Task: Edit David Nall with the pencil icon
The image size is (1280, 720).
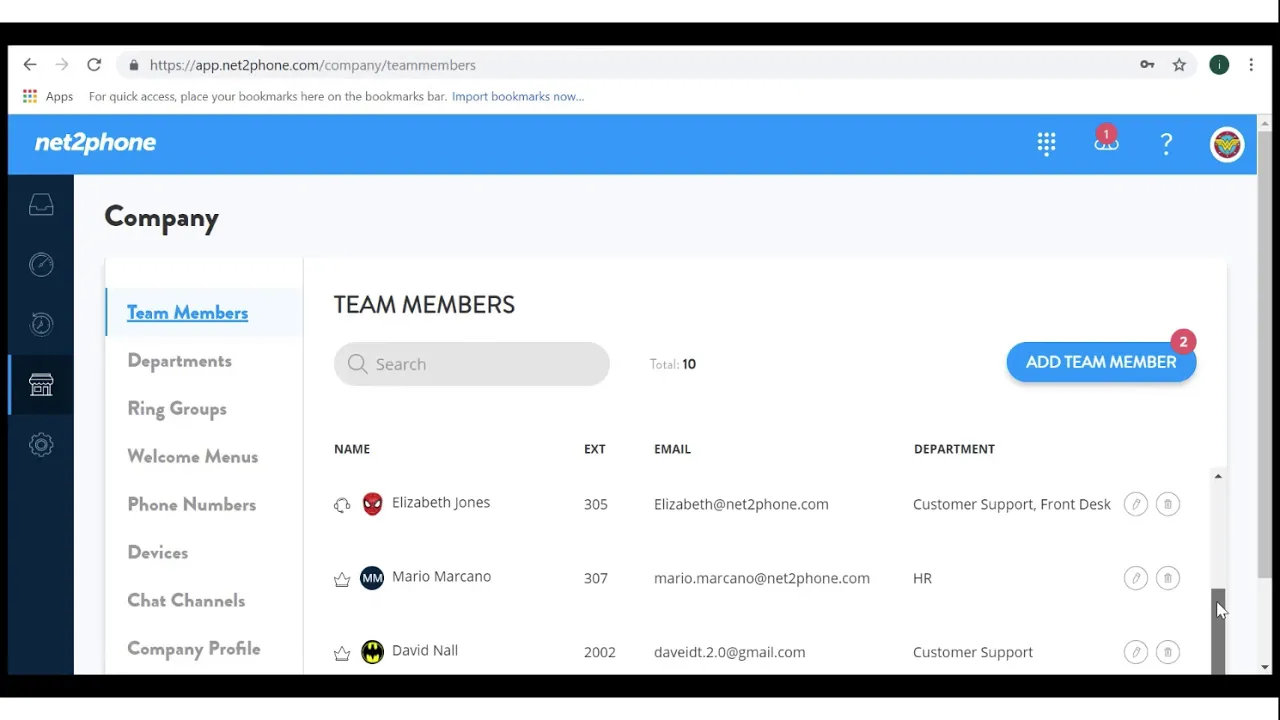Action: (1136, 652)
